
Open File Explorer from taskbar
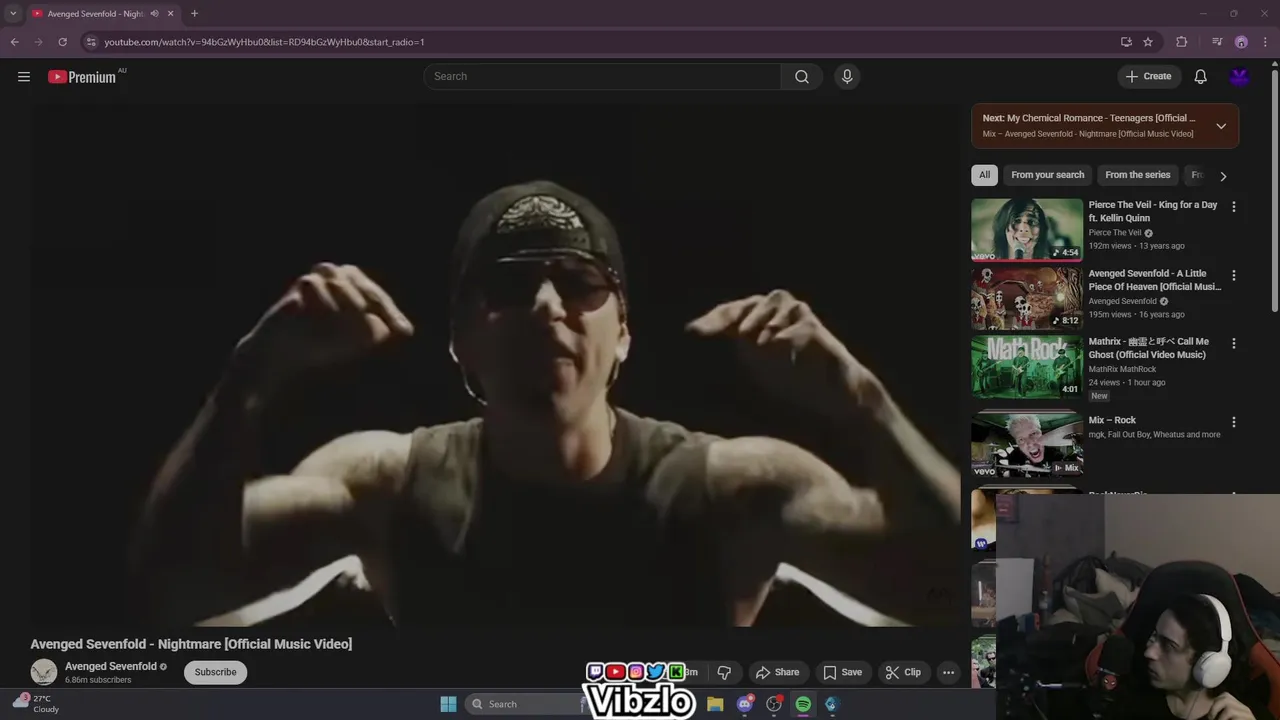pos(715,704)
